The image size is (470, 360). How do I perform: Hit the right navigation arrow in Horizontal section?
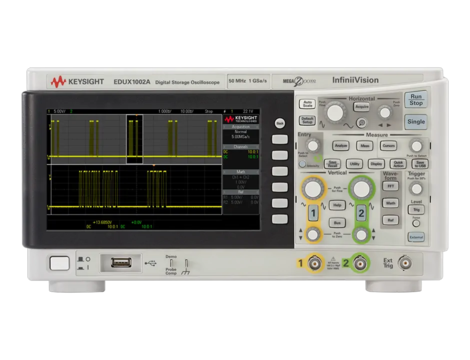389,125
